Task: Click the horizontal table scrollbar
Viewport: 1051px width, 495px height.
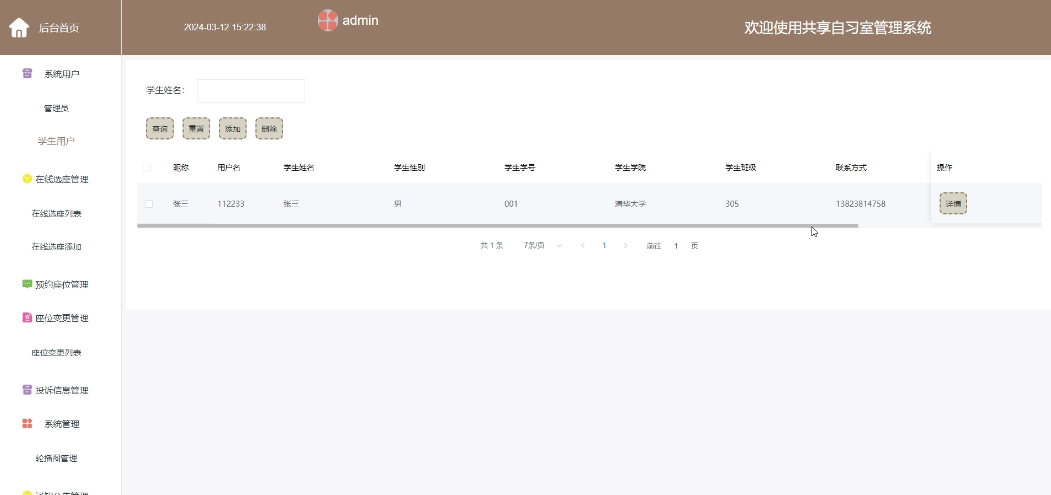Action: click(x=497, y=226)
